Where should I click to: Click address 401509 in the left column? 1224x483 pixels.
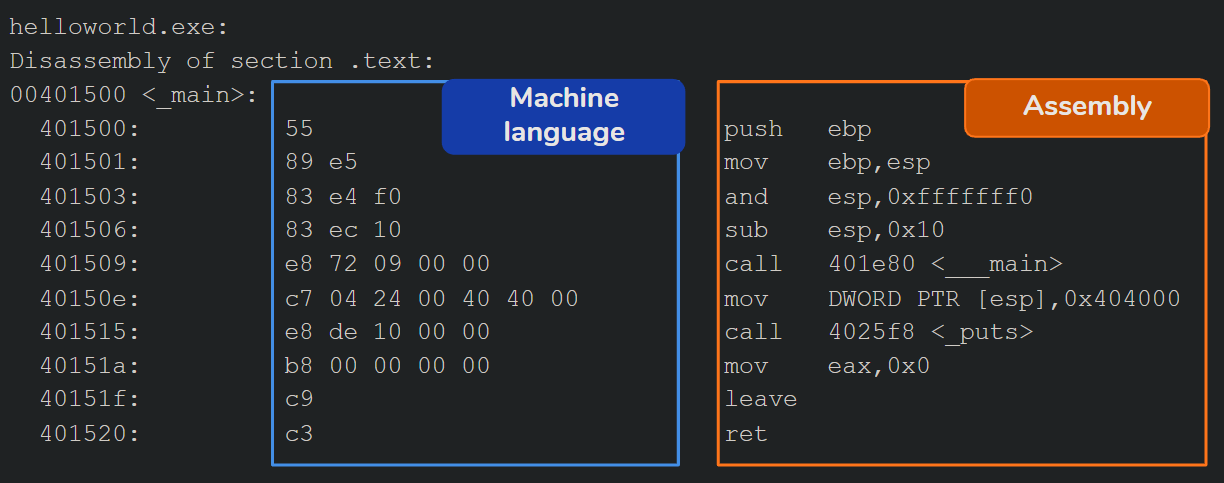pyautogui.click(x=90, y=264)
